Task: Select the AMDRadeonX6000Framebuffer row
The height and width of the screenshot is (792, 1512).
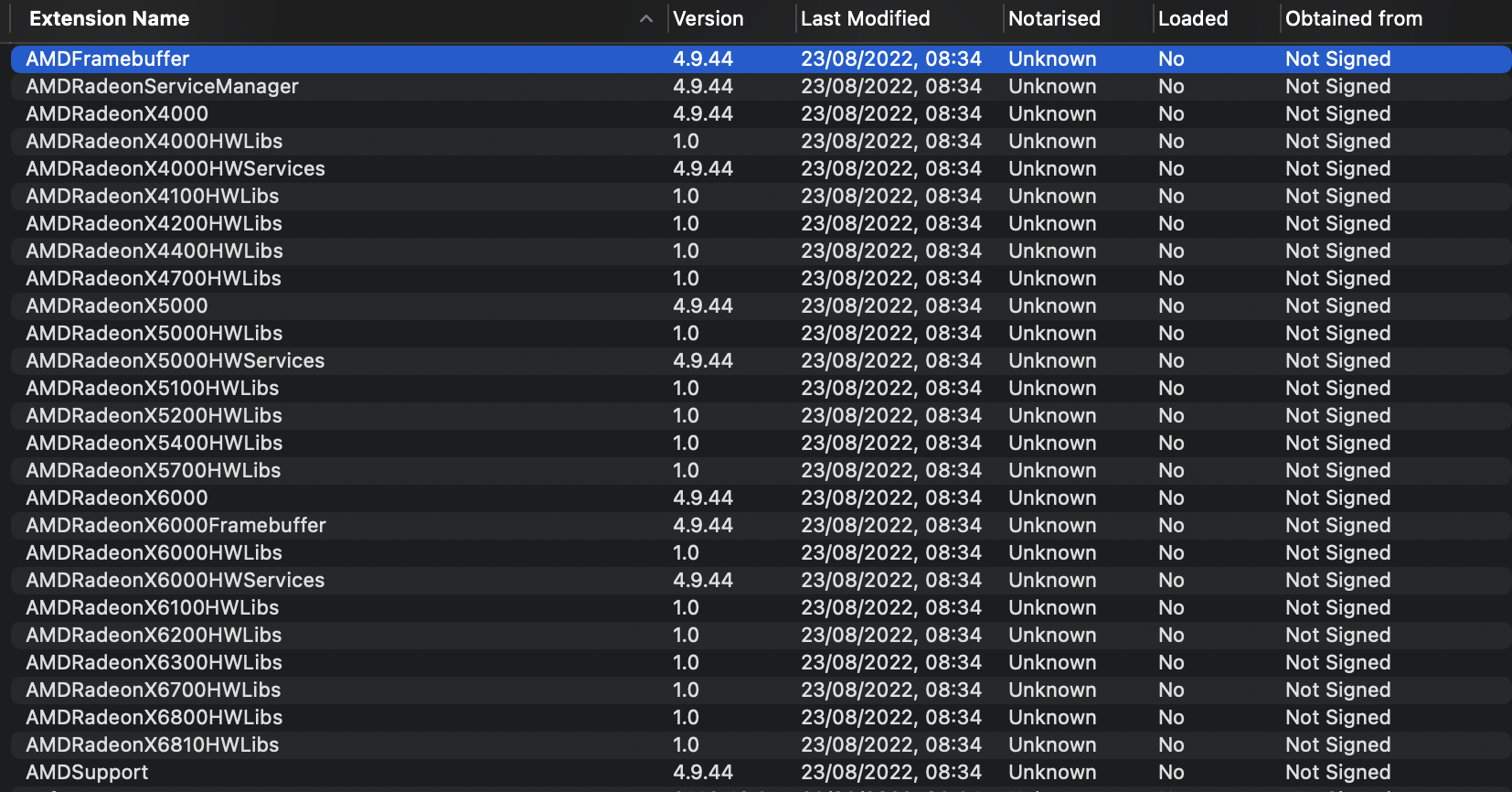Action: pos(761,525)
